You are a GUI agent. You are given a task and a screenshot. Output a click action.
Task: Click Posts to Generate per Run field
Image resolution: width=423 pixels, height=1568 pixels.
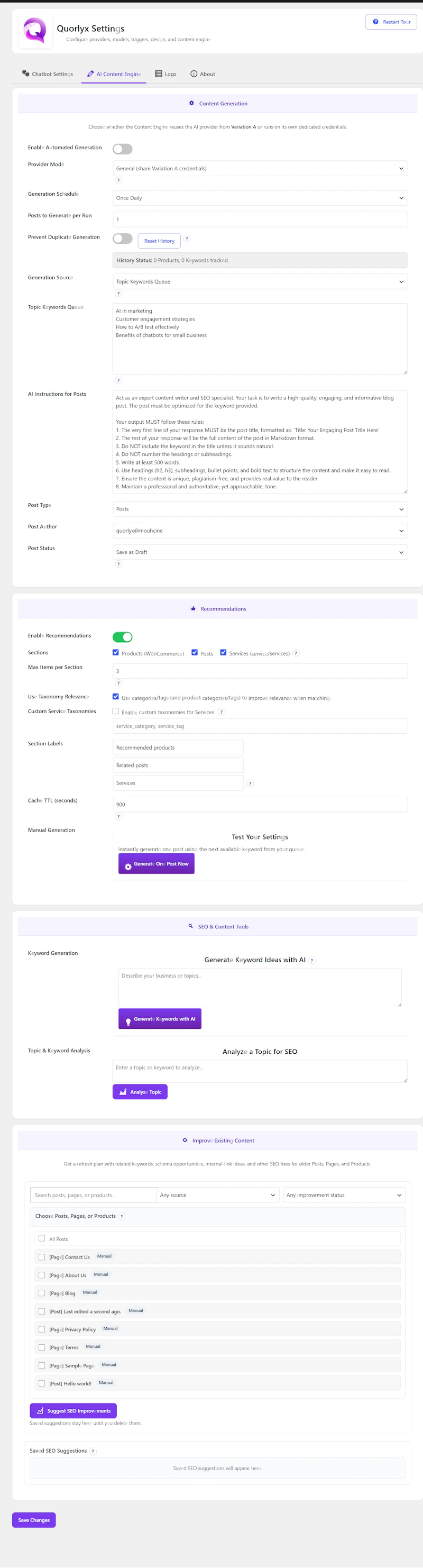click(x=260, y=219)
